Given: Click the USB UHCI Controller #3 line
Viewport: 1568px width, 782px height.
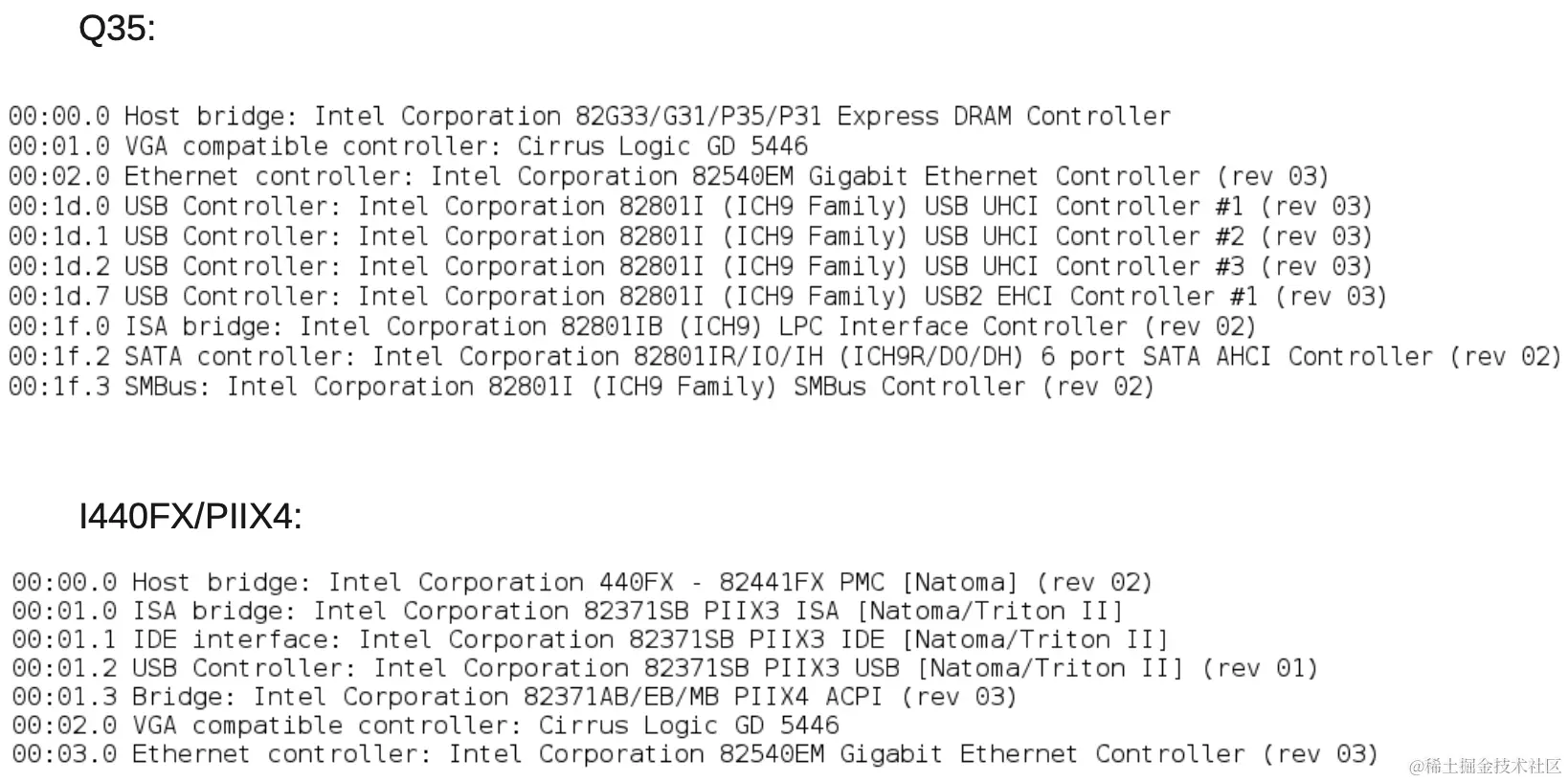Looking at the screenshot, I should tap(691, 266).
